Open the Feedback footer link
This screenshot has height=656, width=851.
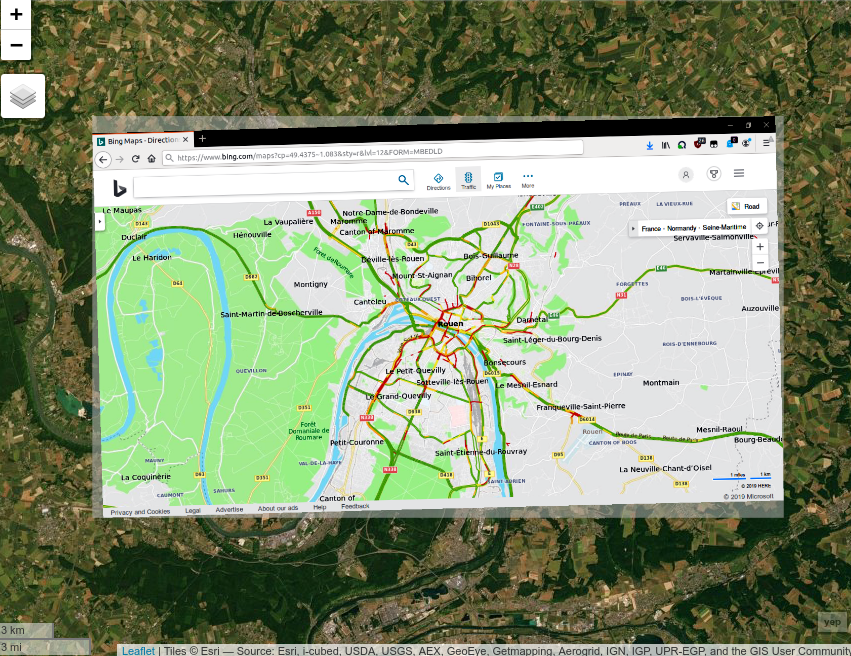pyautogui.click(x=355, y=506)
